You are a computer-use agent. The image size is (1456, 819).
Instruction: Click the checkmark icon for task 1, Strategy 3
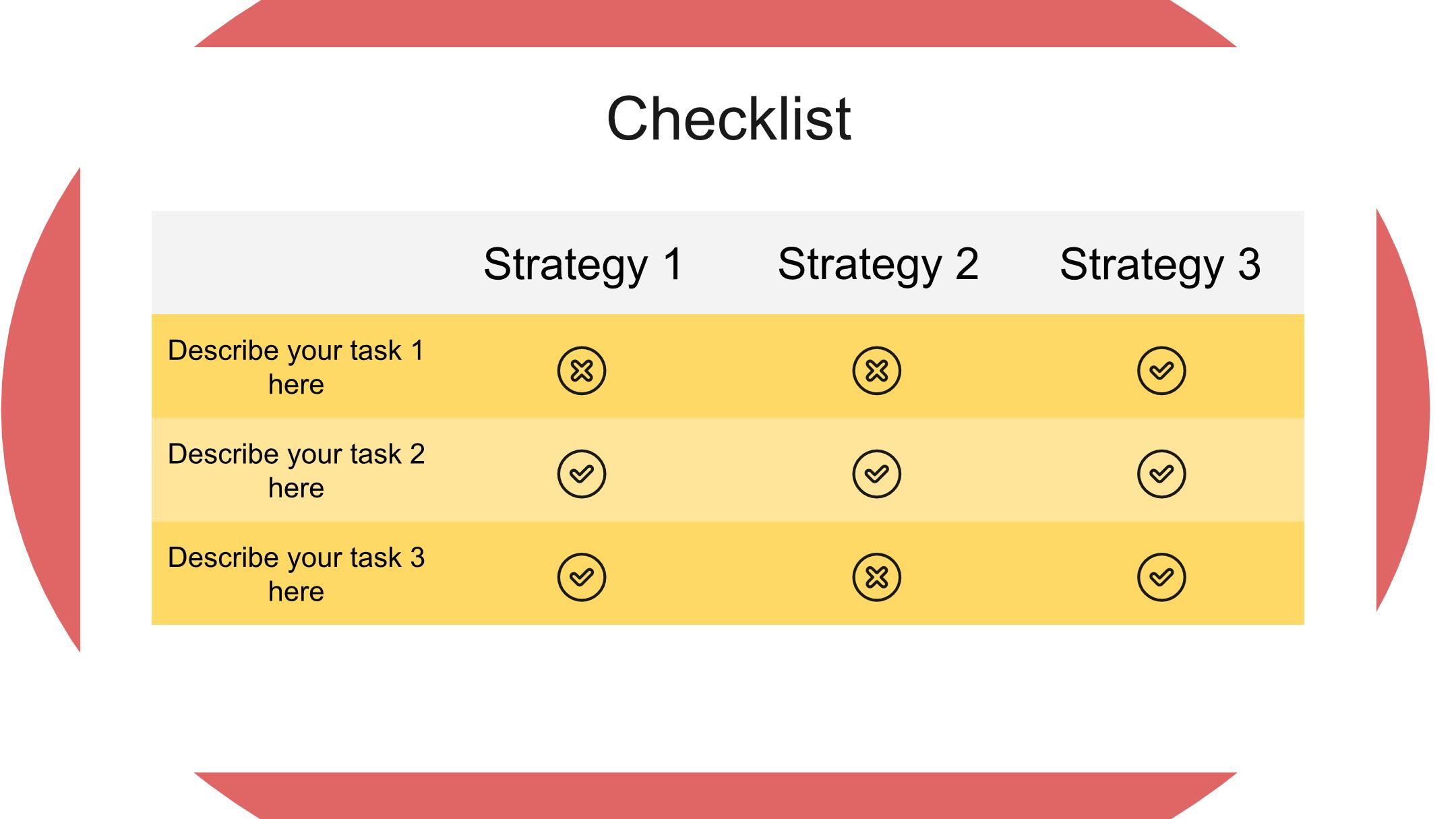pos(1161,371)
